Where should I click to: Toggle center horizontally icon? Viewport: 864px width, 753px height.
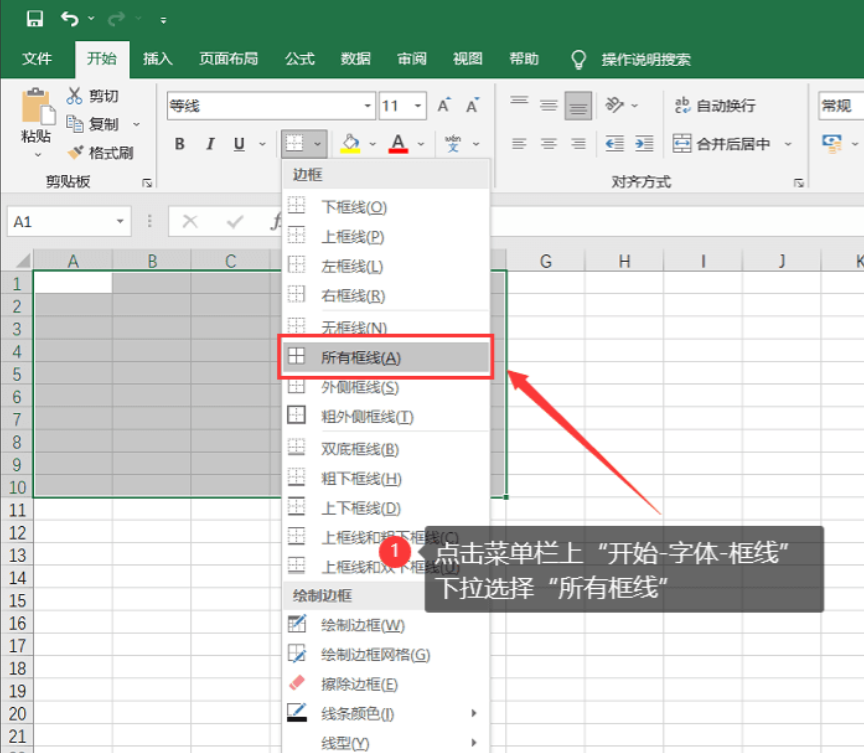[x=549, y=144]
